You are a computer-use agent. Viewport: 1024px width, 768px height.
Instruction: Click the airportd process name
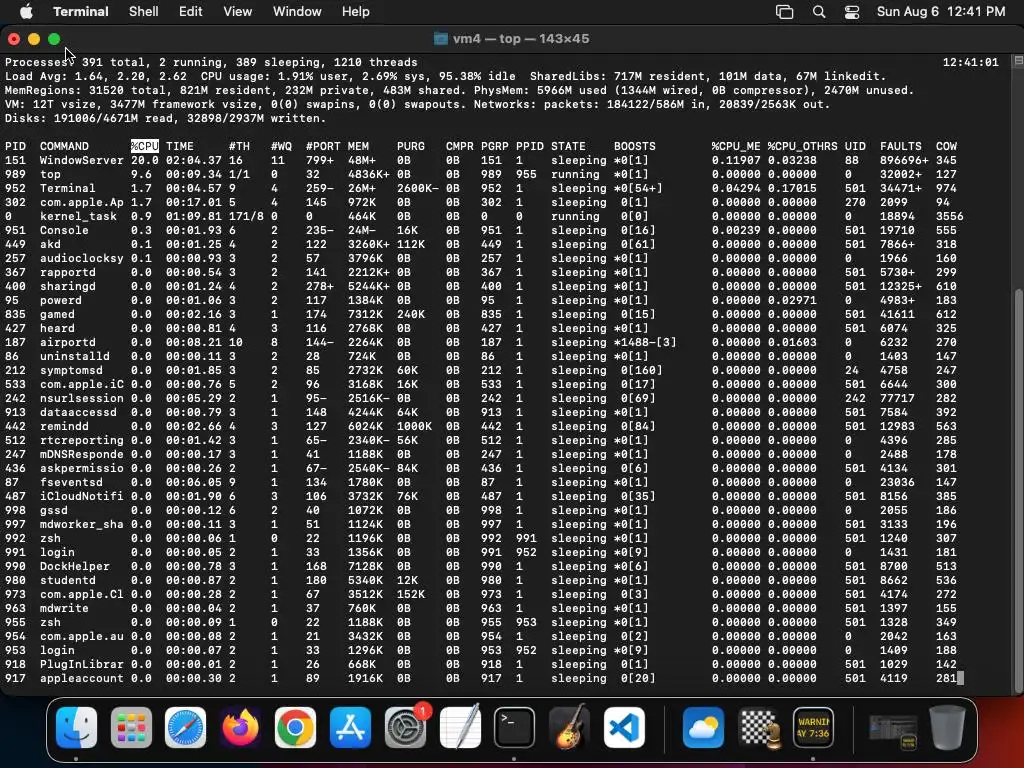[x=67, y=342]
